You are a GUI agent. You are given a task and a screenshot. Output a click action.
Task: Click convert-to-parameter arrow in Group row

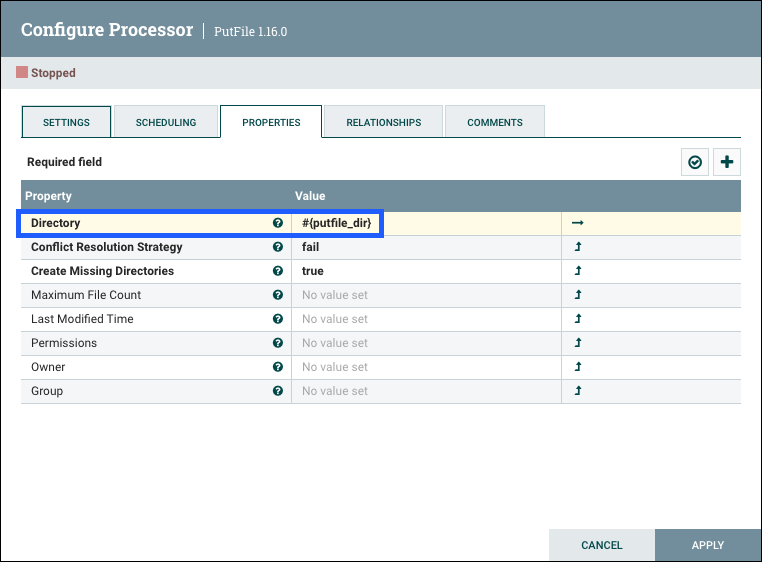click(x=578, y=391)
